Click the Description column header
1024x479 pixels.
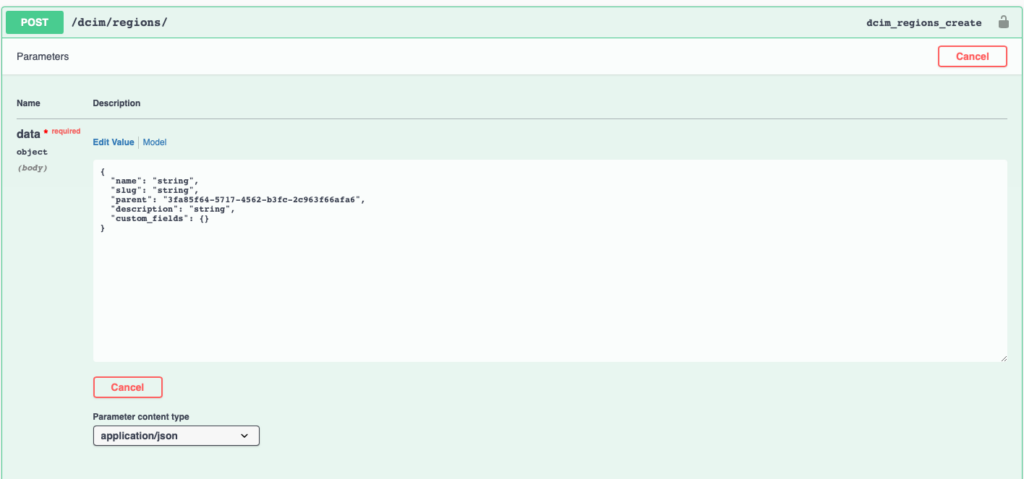[116, 103]
